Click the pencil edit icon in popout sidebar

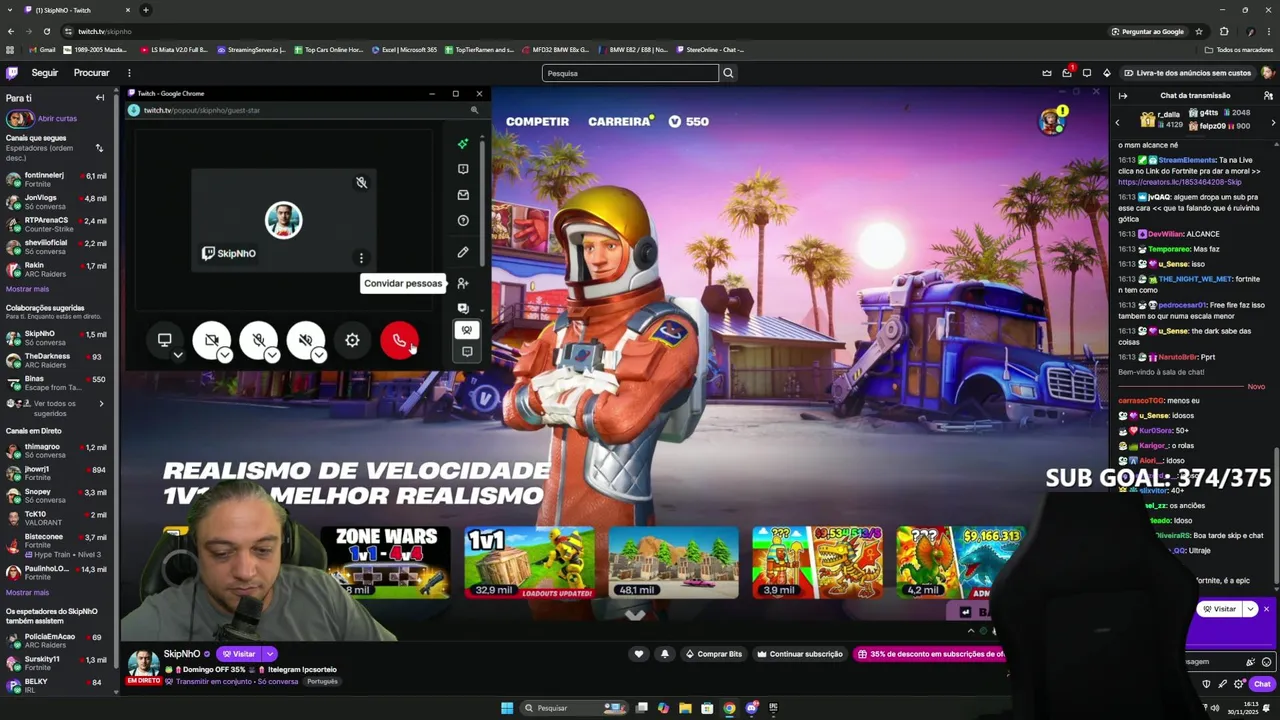coord(463,252)
